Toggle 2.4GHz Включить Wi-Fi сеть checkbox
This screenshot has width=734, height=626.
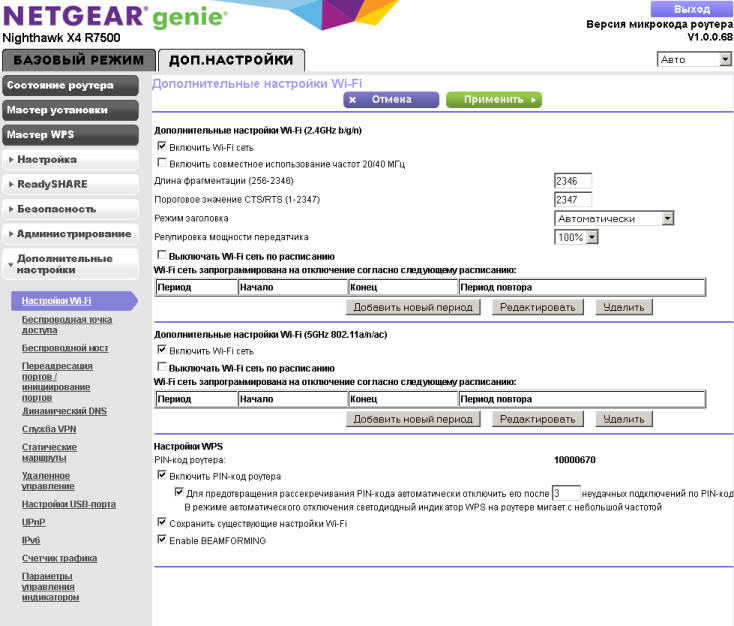tap(162, 146)
